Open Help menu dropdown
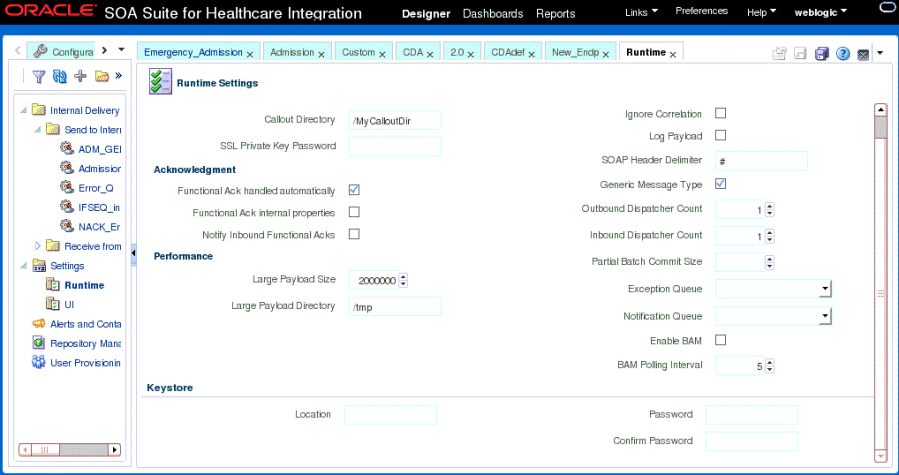The image size is (899, 475). pyautogui.click(x=761, y=12)
